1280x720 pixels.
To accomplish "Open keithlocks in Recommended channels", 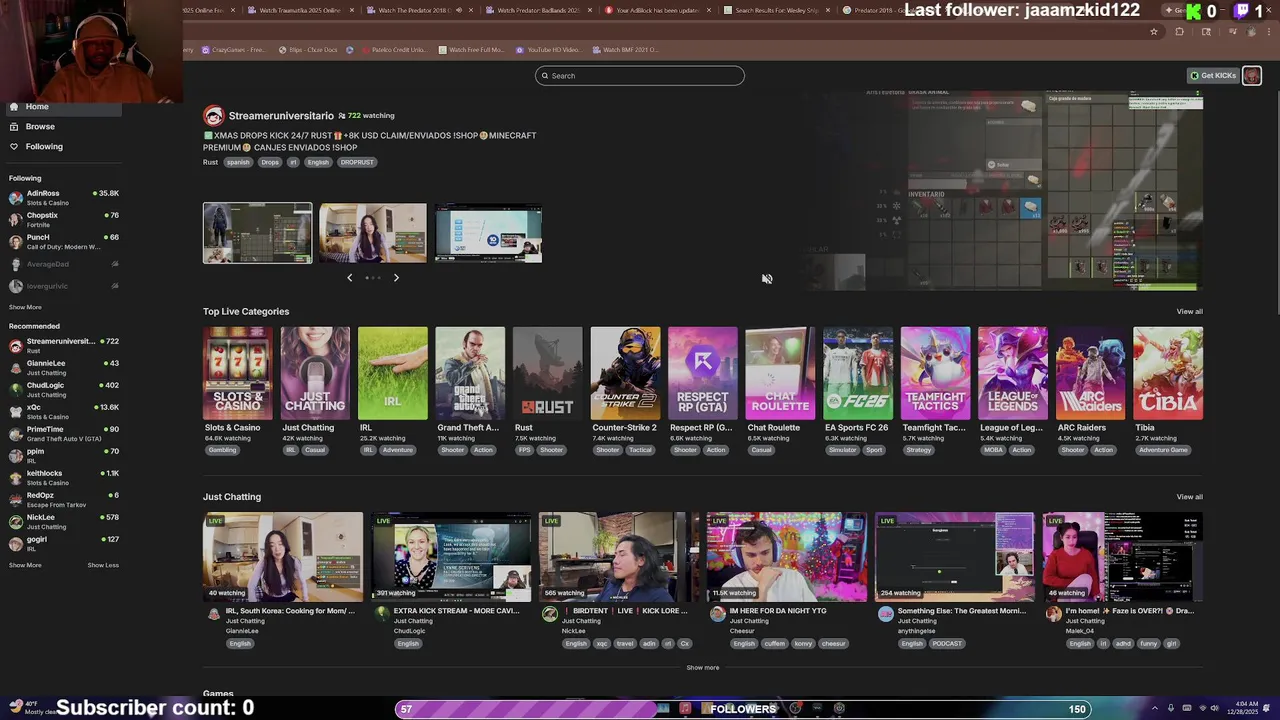I will (64, 477).
